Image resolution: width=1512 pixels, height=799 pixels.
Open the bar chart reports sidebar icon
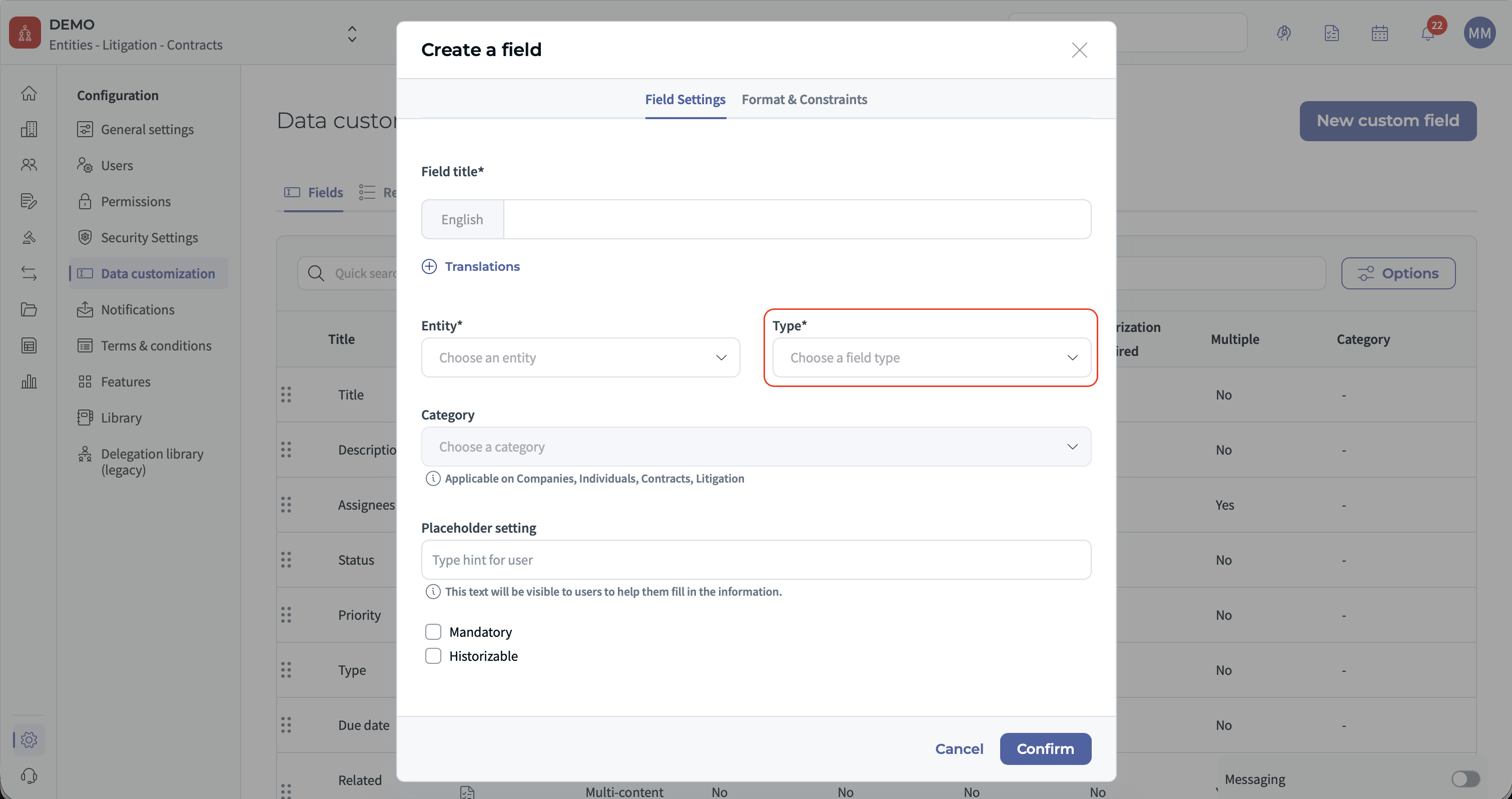pos(29,381)
